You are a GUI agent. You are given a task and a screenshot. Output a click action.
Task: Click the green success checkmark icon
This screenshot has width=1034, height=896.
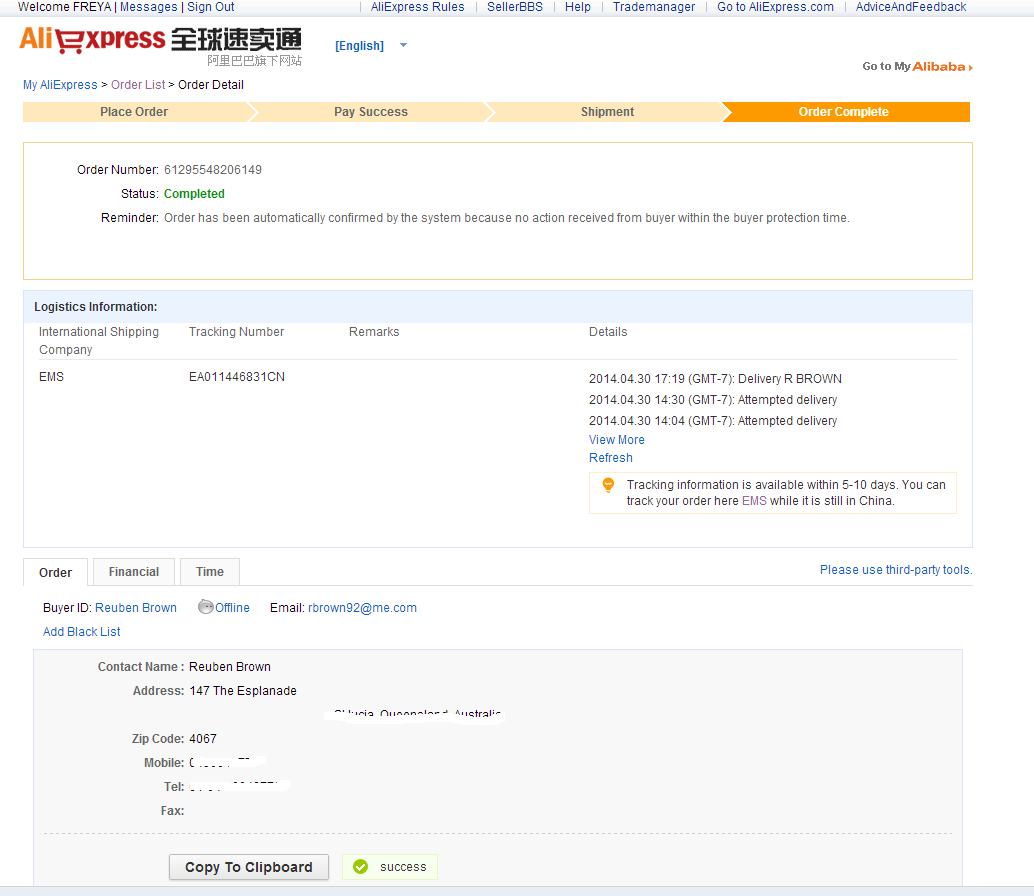(x=361, y=866)
